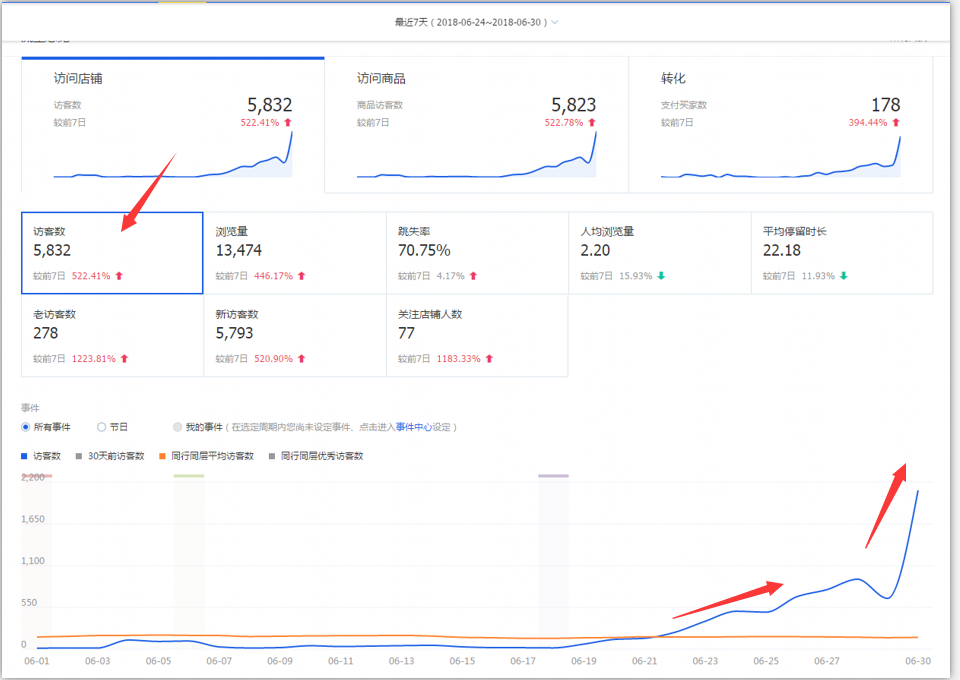Toggle the orange 同行同层平均访客数 legend icon
This screenshot has height=680, width=960.
pyautogui.click(x=163, y=456)
